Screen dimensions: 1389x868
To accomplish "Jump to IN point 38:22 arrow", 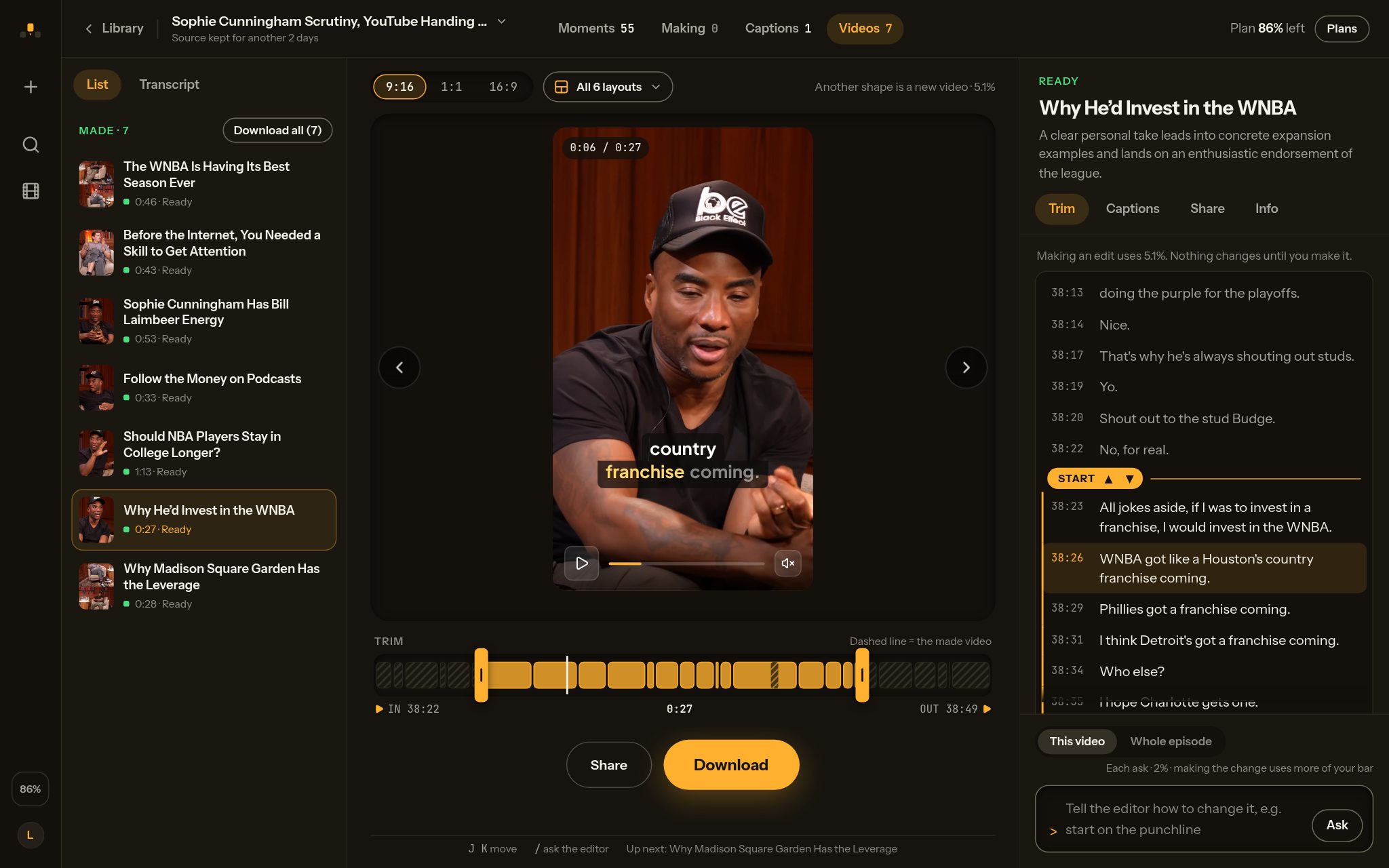I will point(379,709).
